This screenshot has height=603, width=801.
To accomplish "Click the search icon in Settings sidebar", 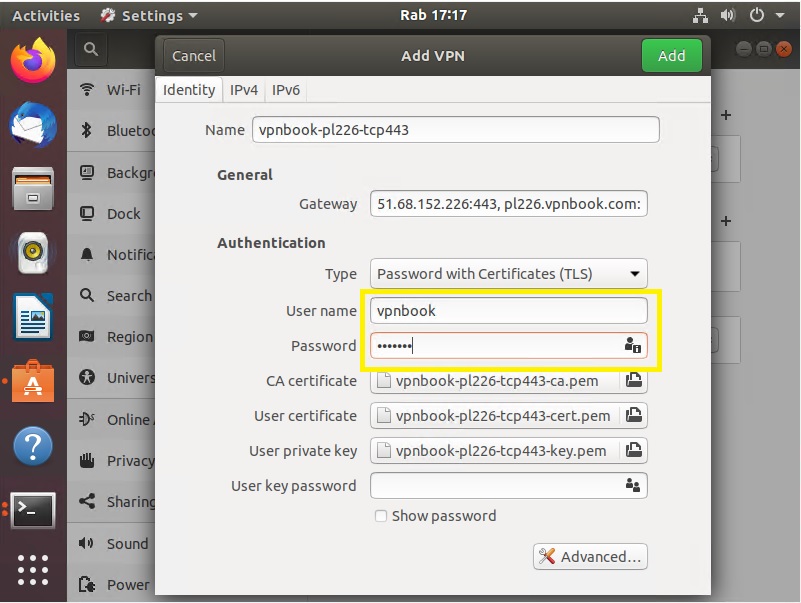I will pos(91,49).
